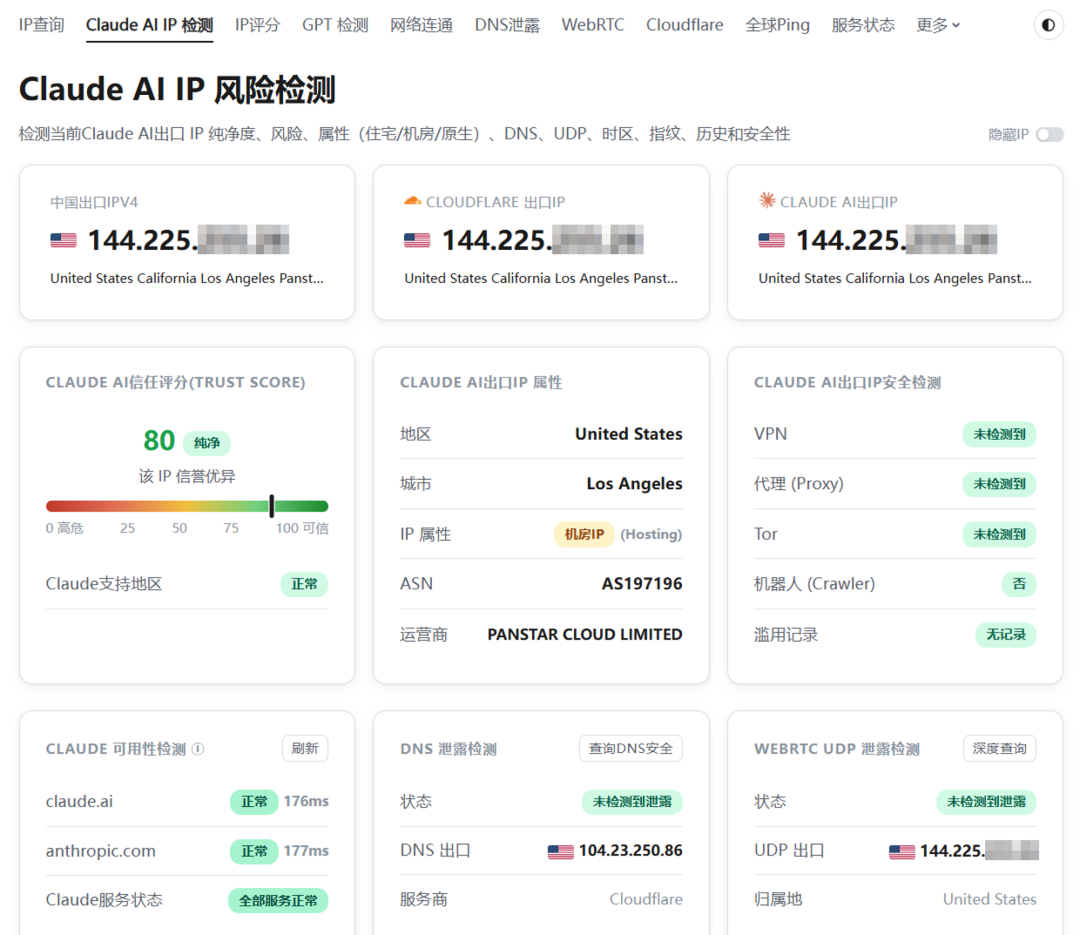Click PANSTAR CLOUD LIMITED operator name
Screen dimensions: 1080x935
585,635
